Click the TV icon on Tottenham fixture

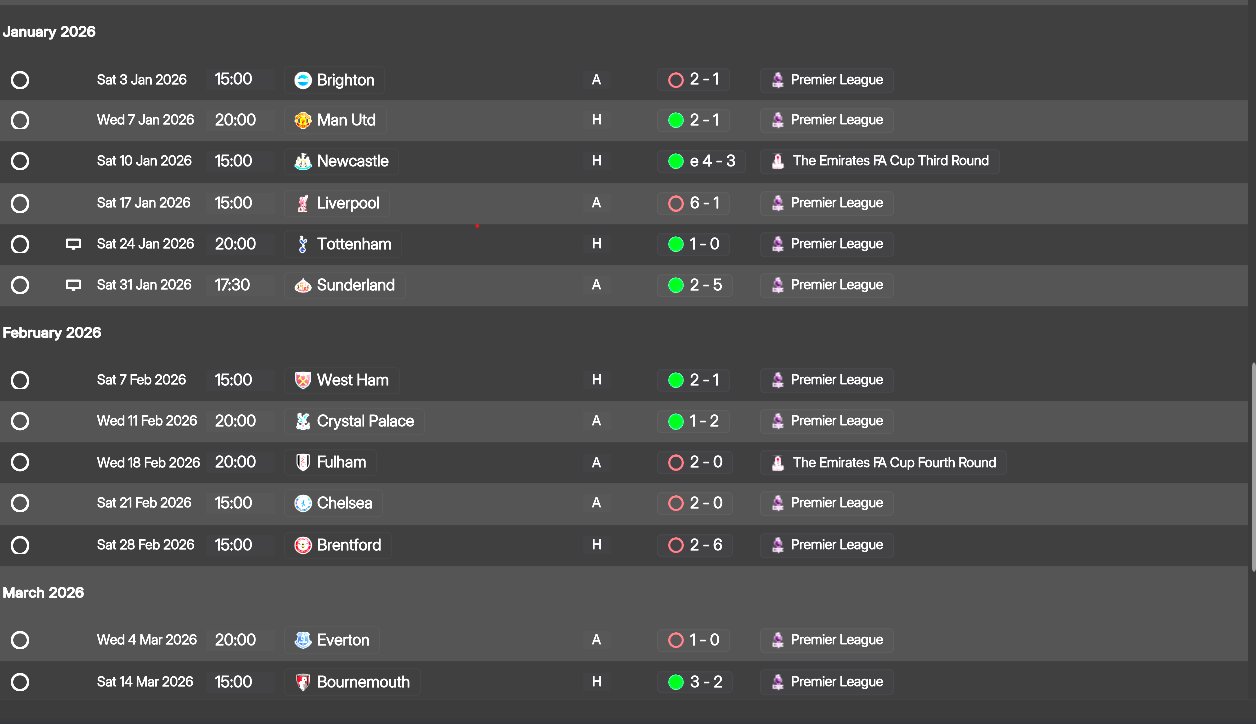[x=73, y=244]
